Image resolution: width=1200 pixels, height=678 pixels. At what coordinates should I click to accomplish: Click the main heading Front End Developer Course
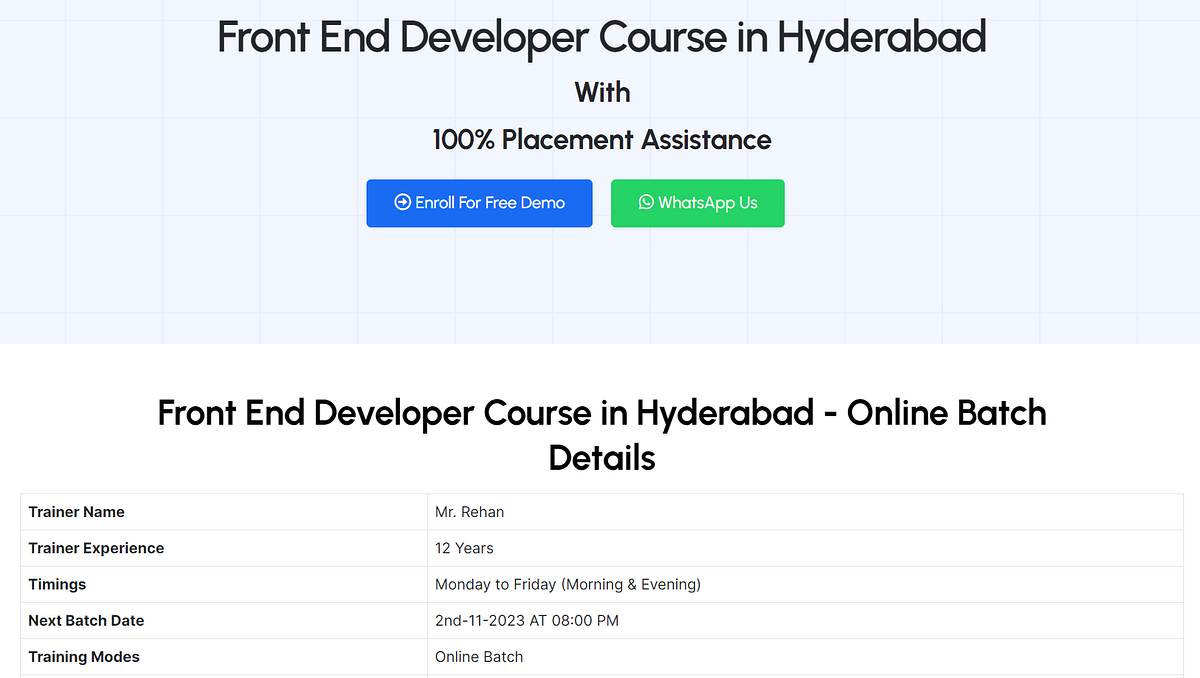click(601, 37)
